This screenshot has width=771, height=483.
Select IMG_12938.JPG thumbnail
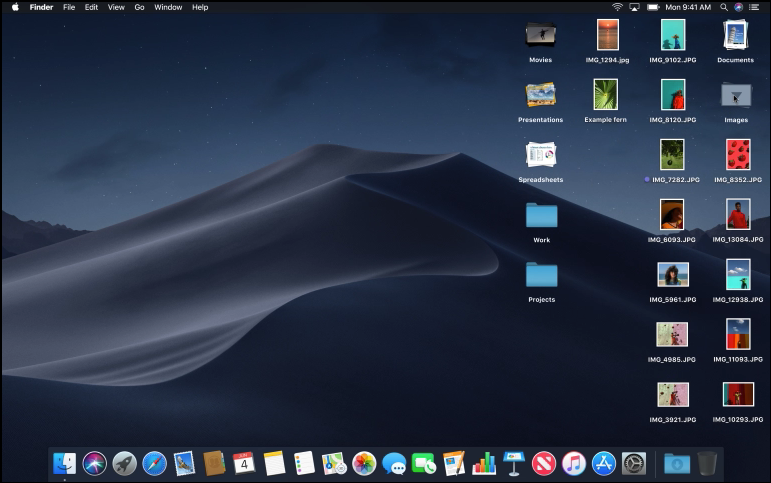click(x=738, y=274)
